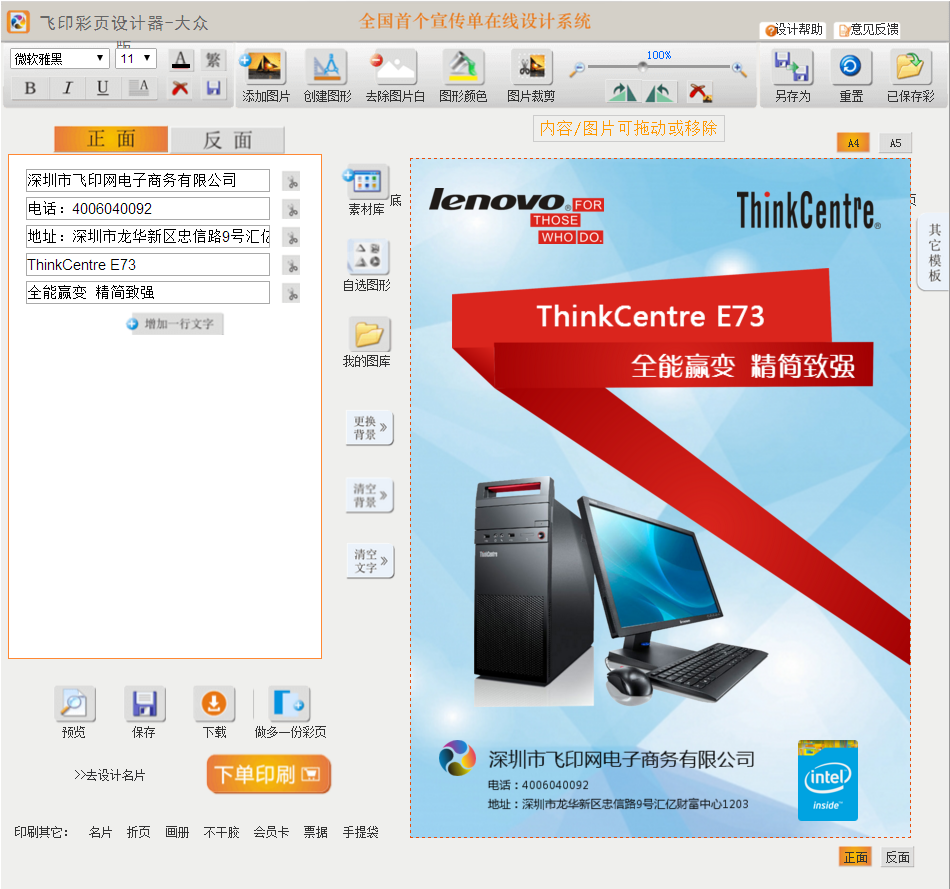Select the Image Crop (图片裁剪) tool
Screen dimensions: 950x889
pyautogui.click(x=531, y=69)
